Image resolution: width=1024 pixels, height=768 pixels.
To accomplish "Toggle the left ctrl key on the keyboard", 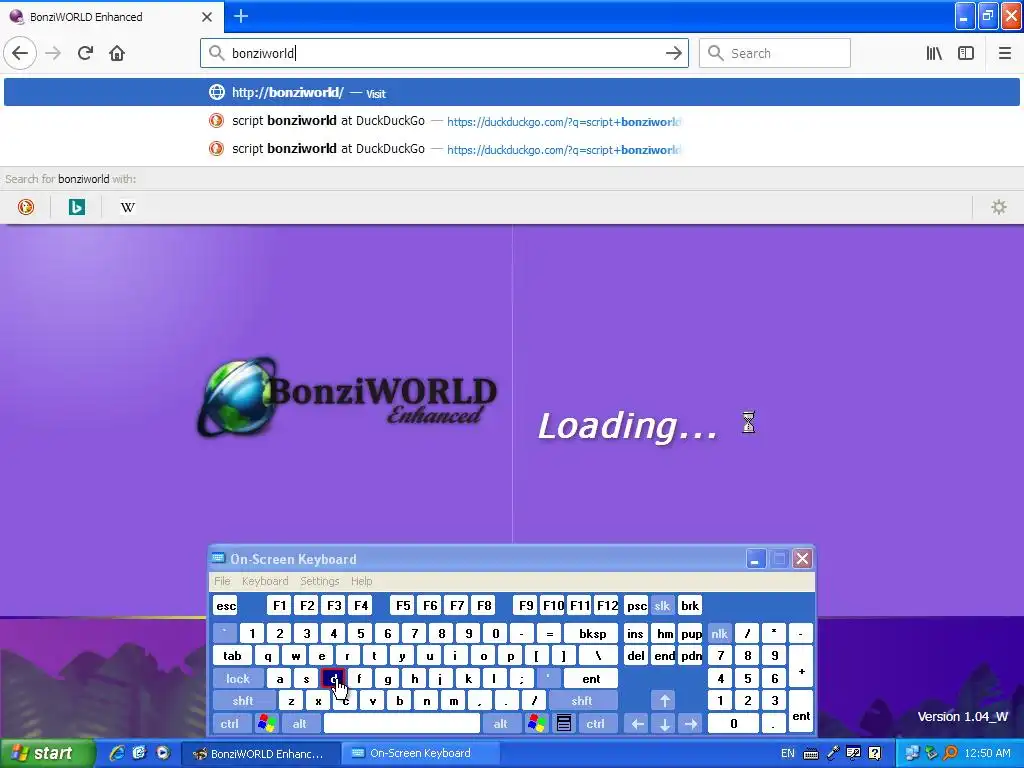I will pyautogui.click(x=229, y=724).
